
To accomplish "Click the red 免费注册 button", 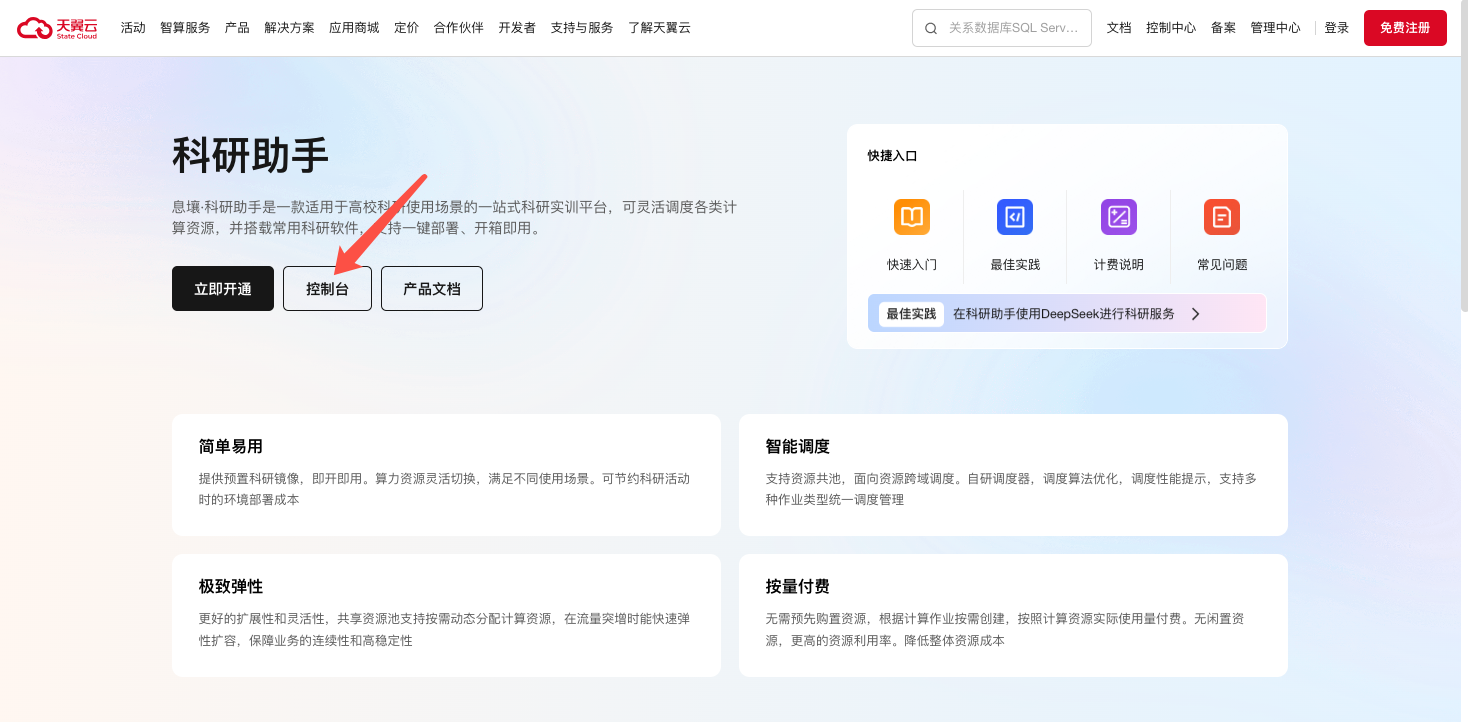I will coord(1404,28).
